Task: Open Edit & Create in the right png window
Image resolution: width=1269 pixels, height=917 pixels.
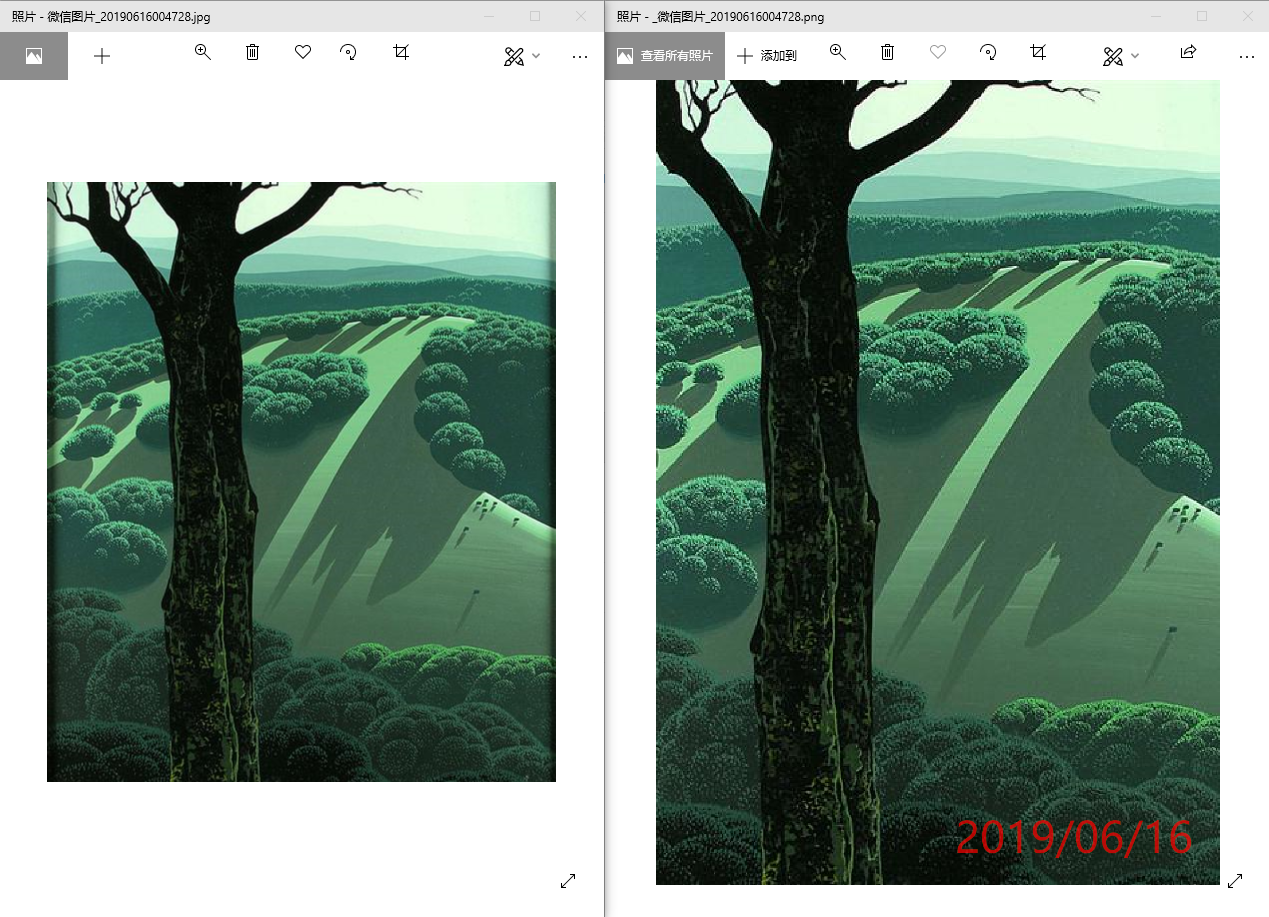Action: click(1112, 56)
